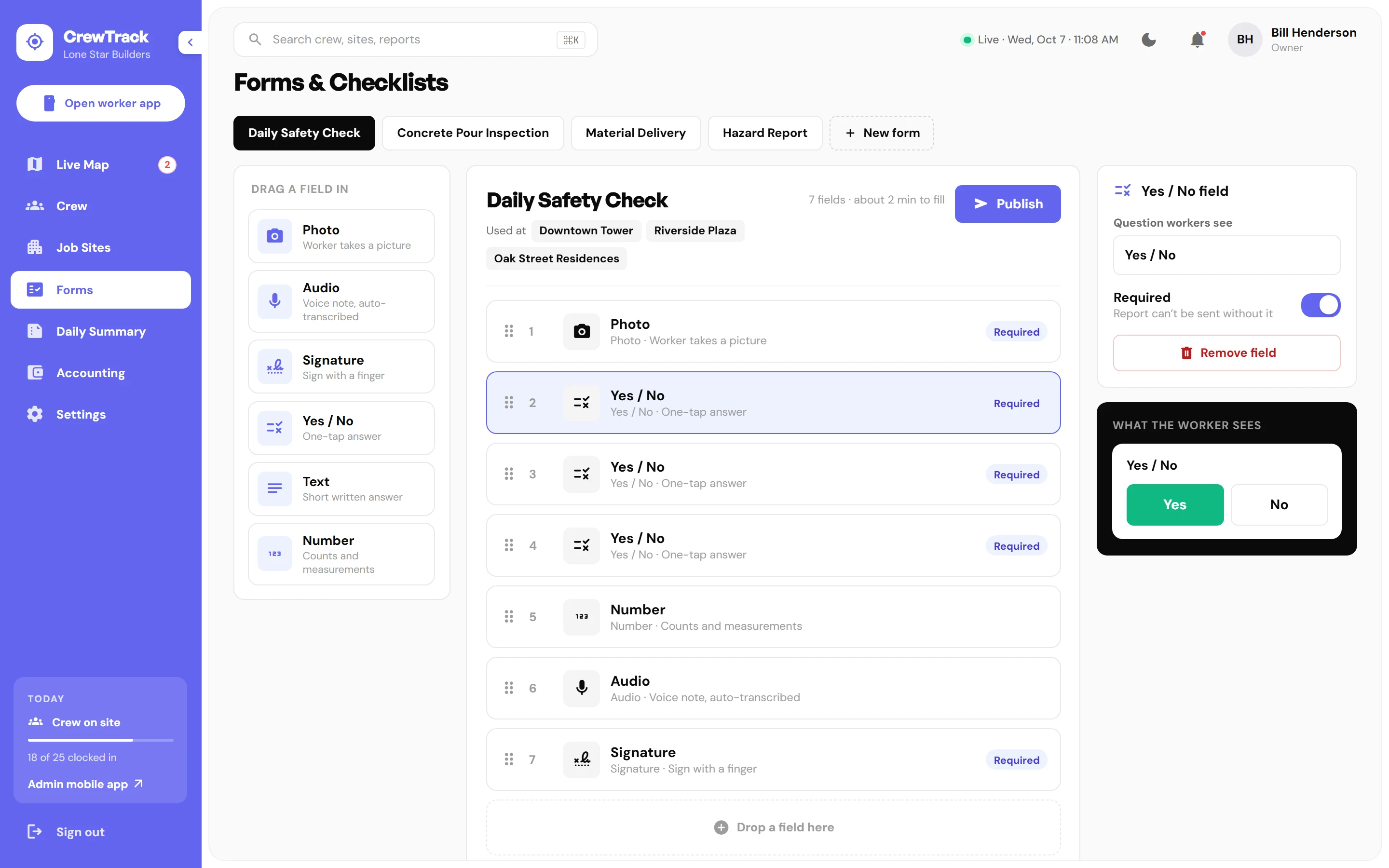1389x868 pixels.
Task: Open the Admin mobile app link
Action: pos(85,784)
